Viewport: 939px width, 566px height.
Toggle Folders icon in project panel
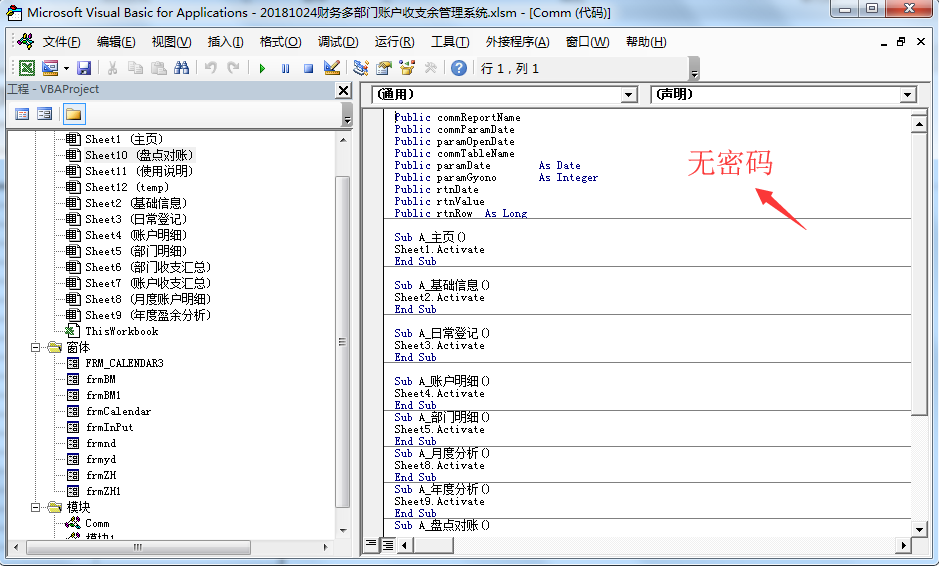click(74, 114)
